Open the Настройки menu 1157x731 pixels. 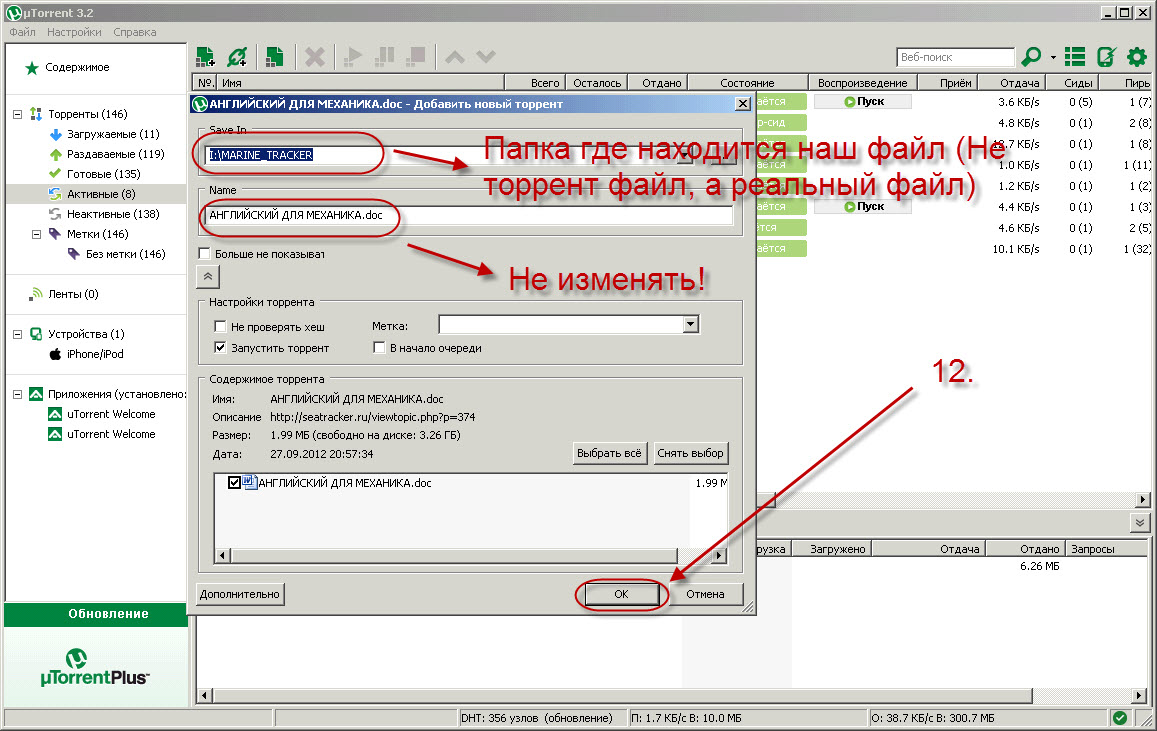74,32
